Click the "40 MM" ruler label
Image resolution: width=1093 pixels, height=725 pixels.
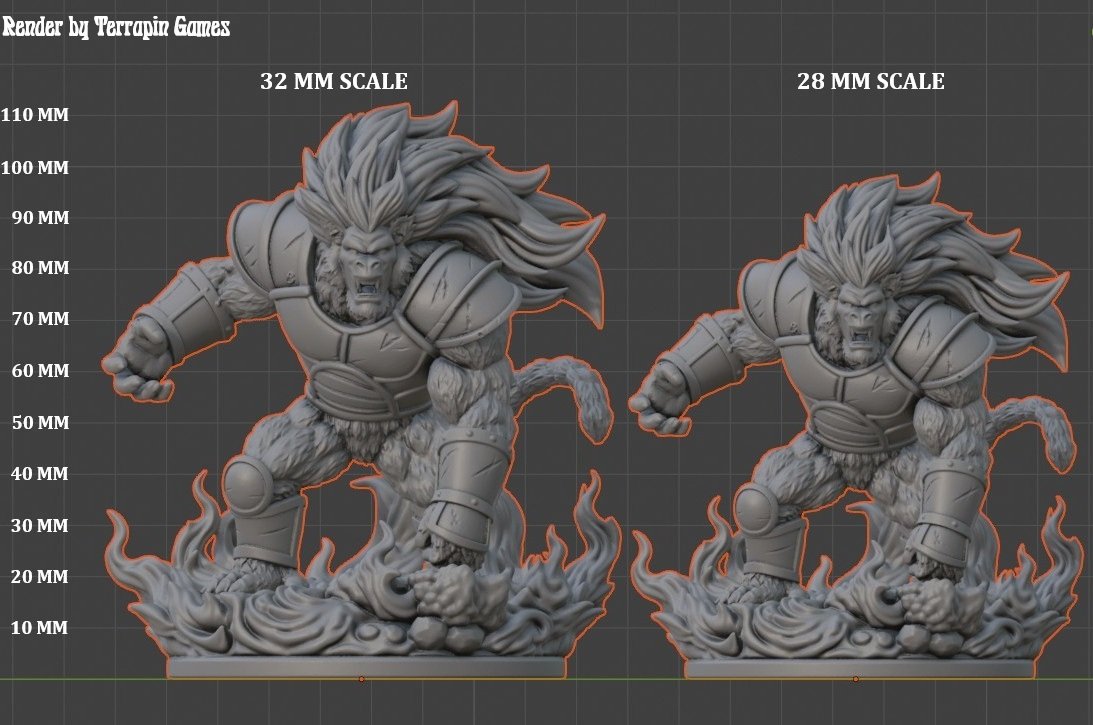(40, 473)
